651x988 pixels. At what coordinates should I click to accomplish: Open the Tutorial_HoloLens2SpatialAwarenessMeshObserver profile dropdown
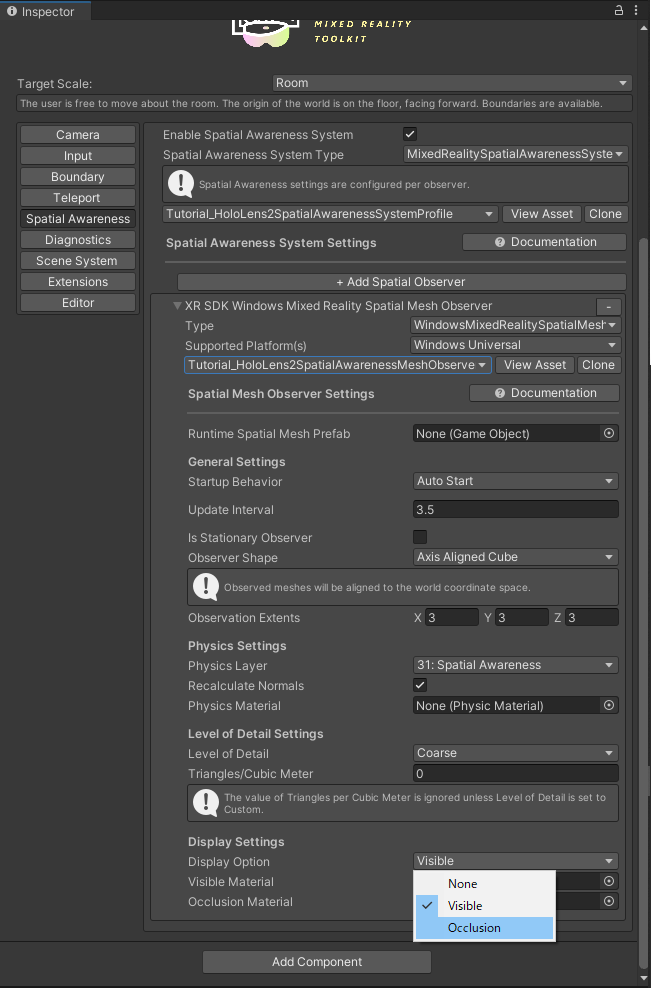338,365
